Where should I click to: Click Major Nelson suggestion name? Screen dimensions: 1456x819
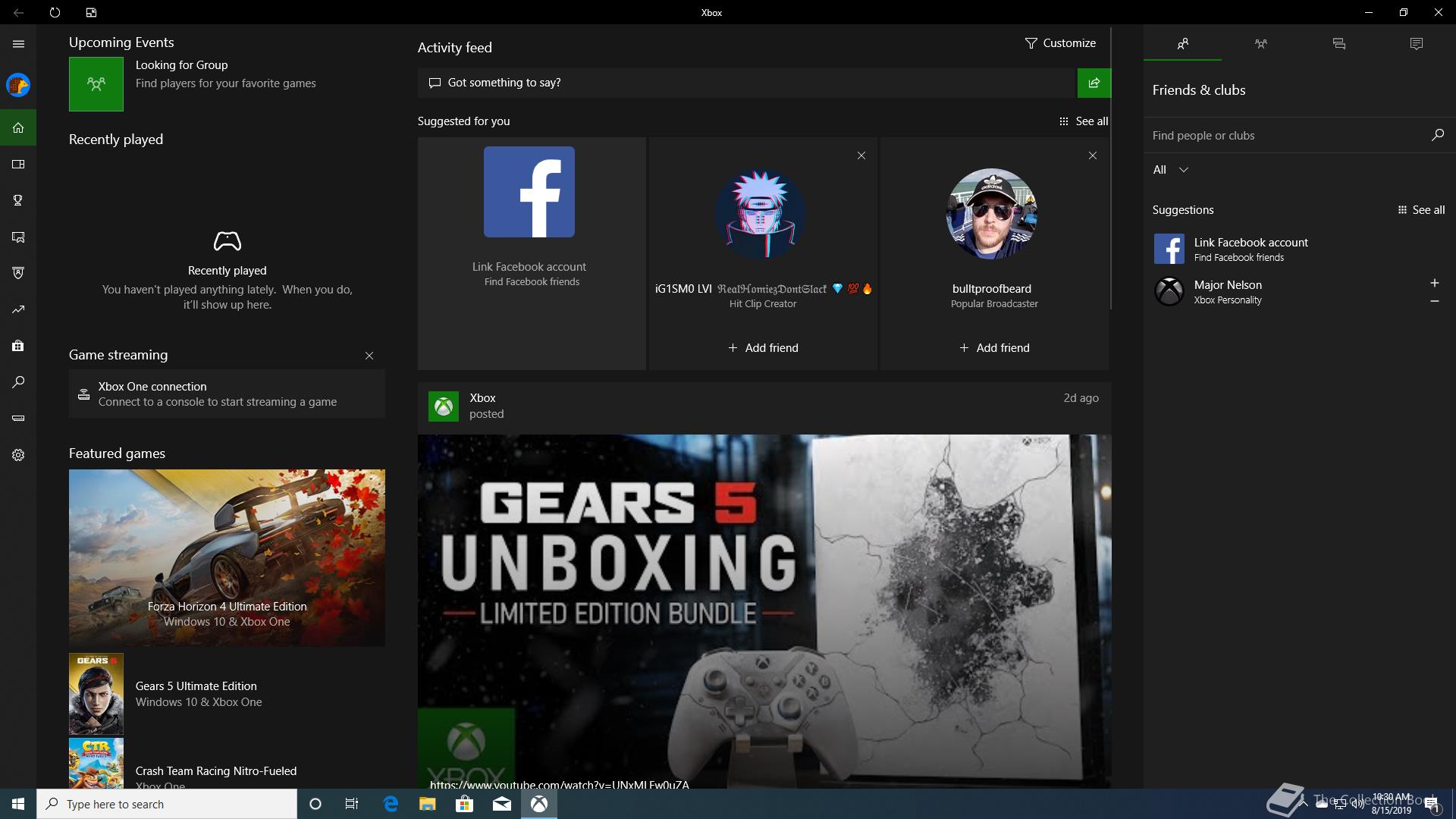[x=1228, y=285]
